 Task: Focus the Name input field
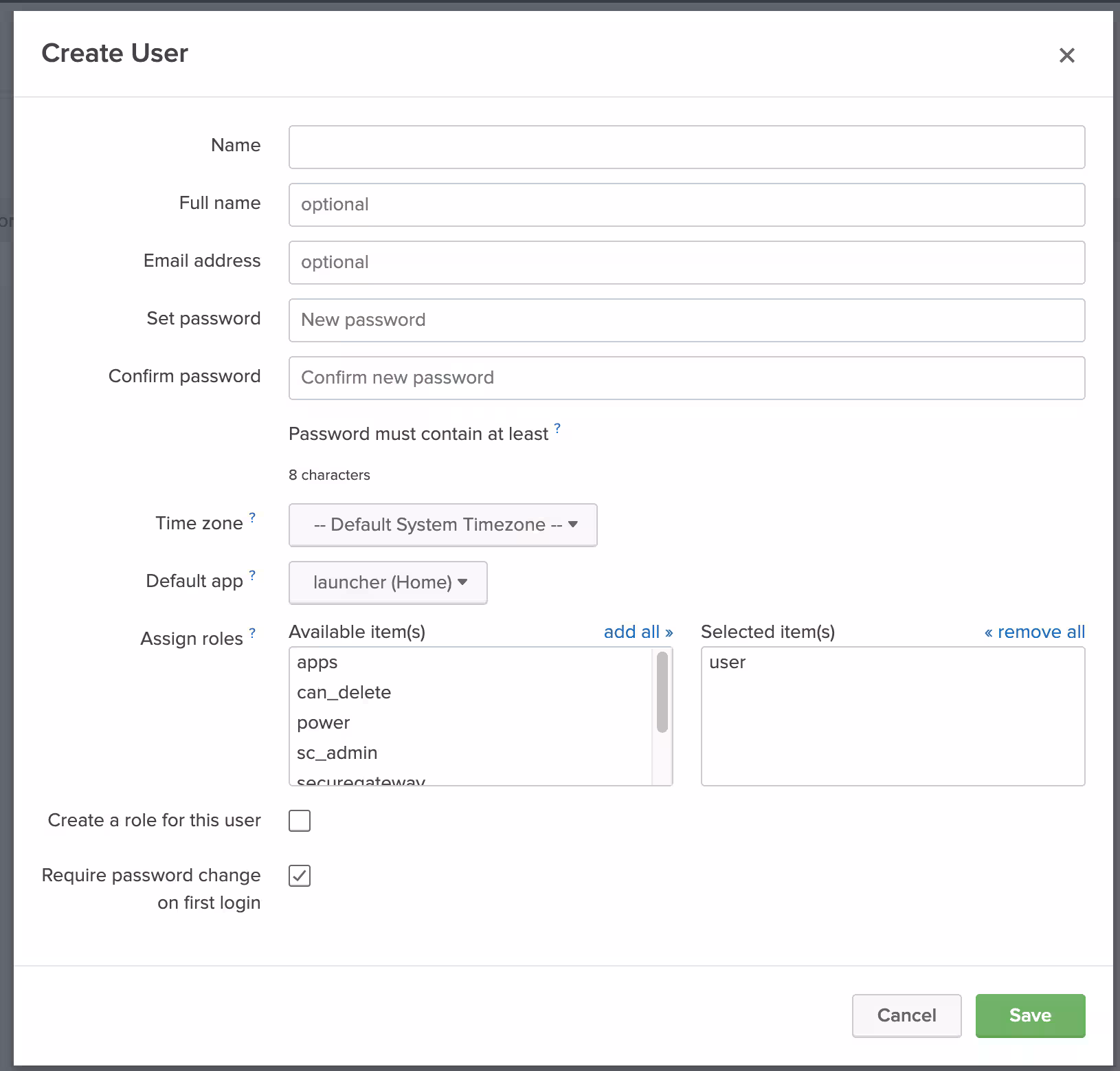coord(686,147)
